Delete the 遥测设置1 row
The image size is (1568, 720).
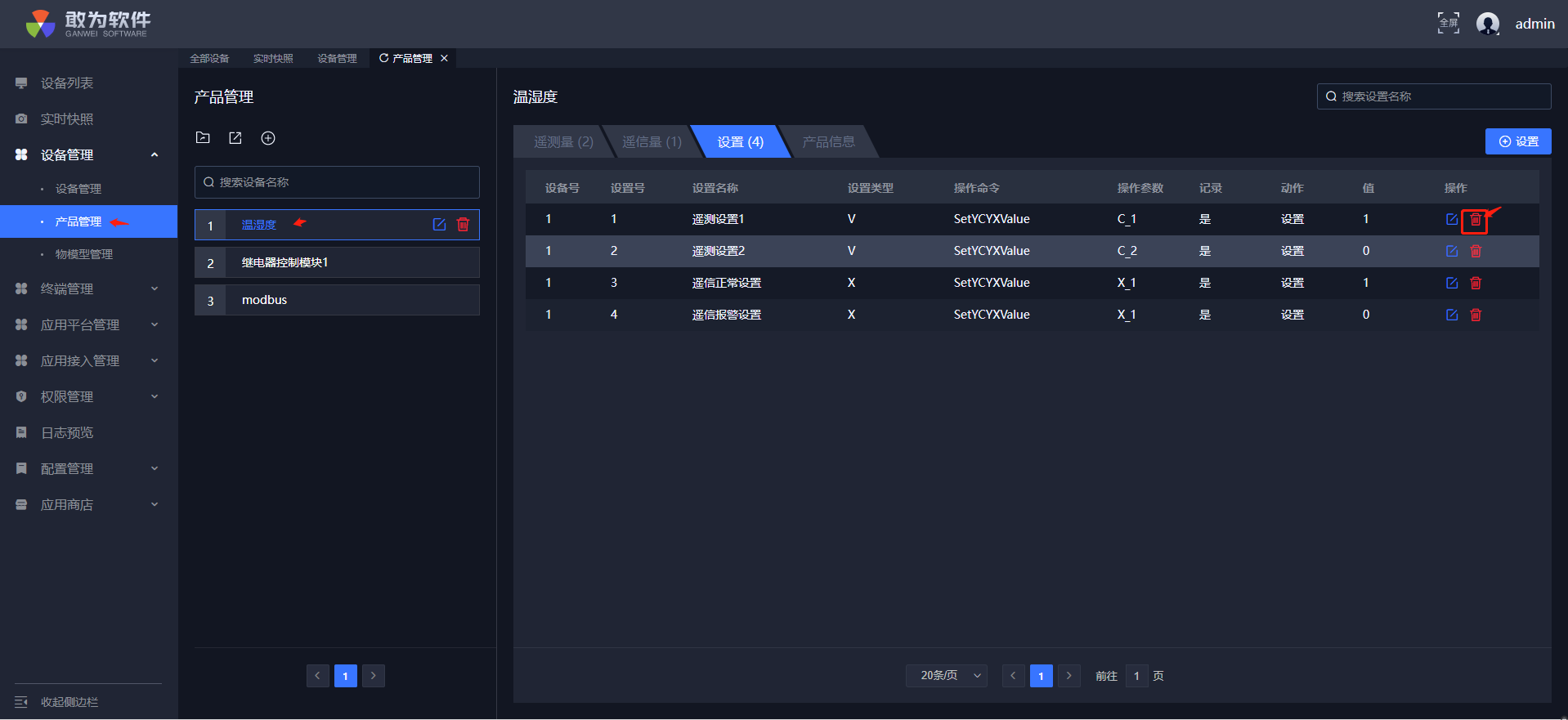(x=1476, y=219)
